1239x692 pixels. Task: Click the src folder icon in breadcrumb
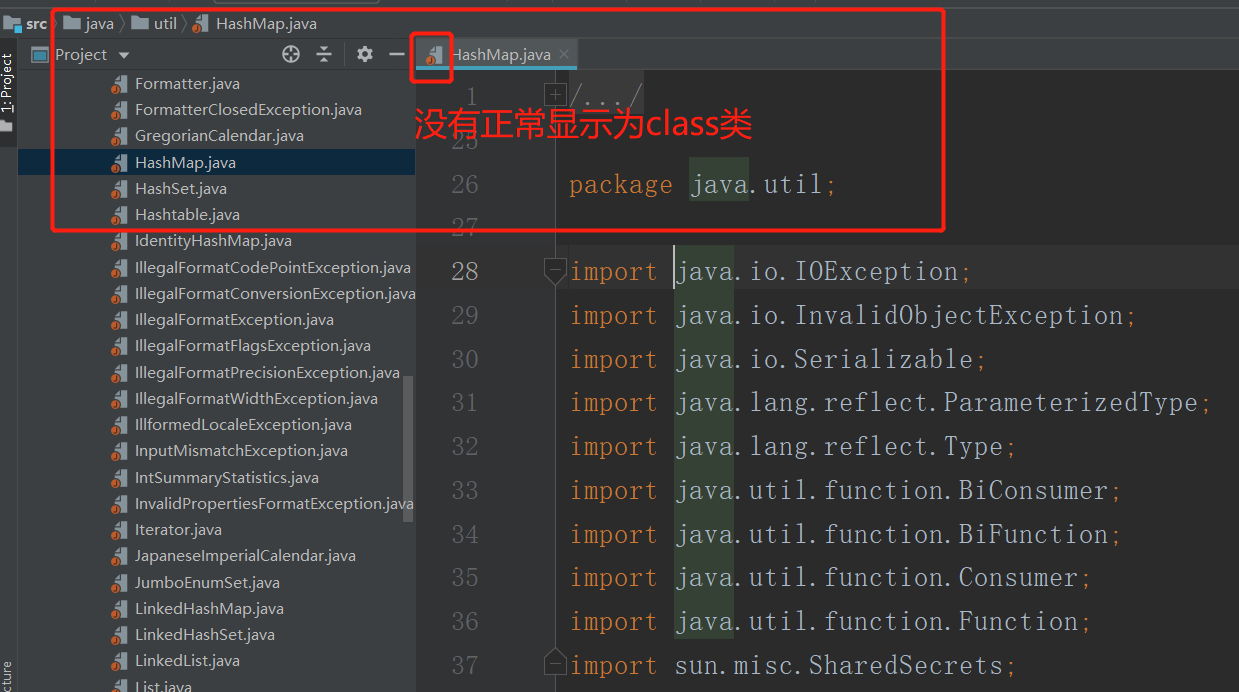click(13, 23)
